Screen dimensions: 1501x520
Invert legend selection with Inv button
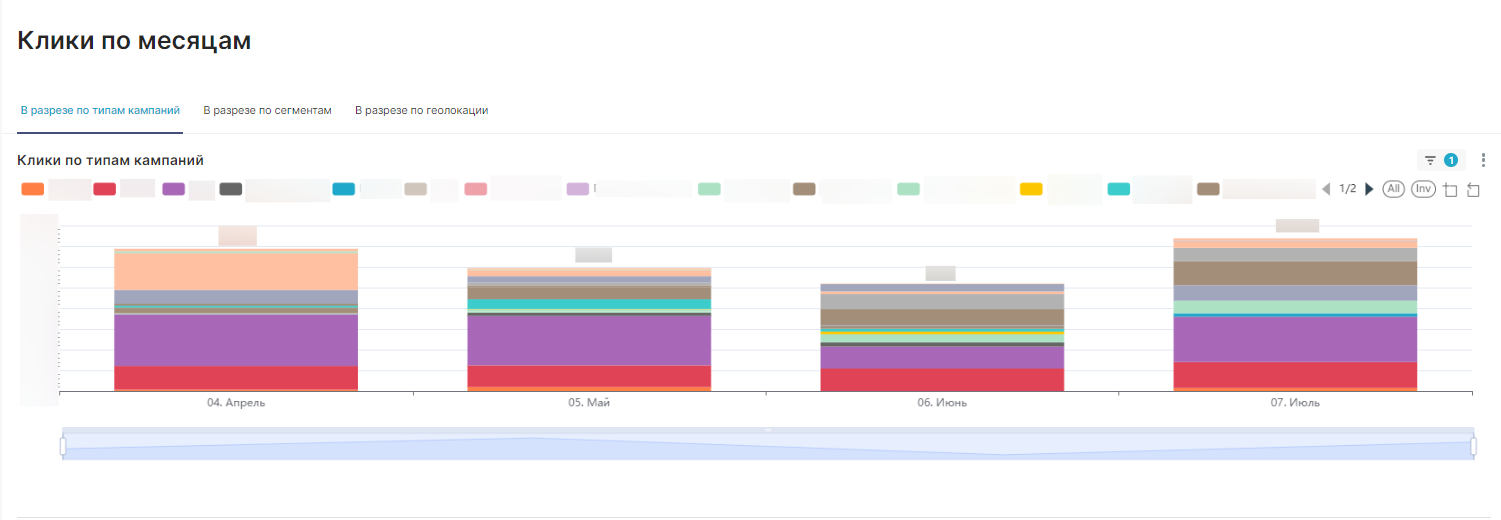point(1423,189)
